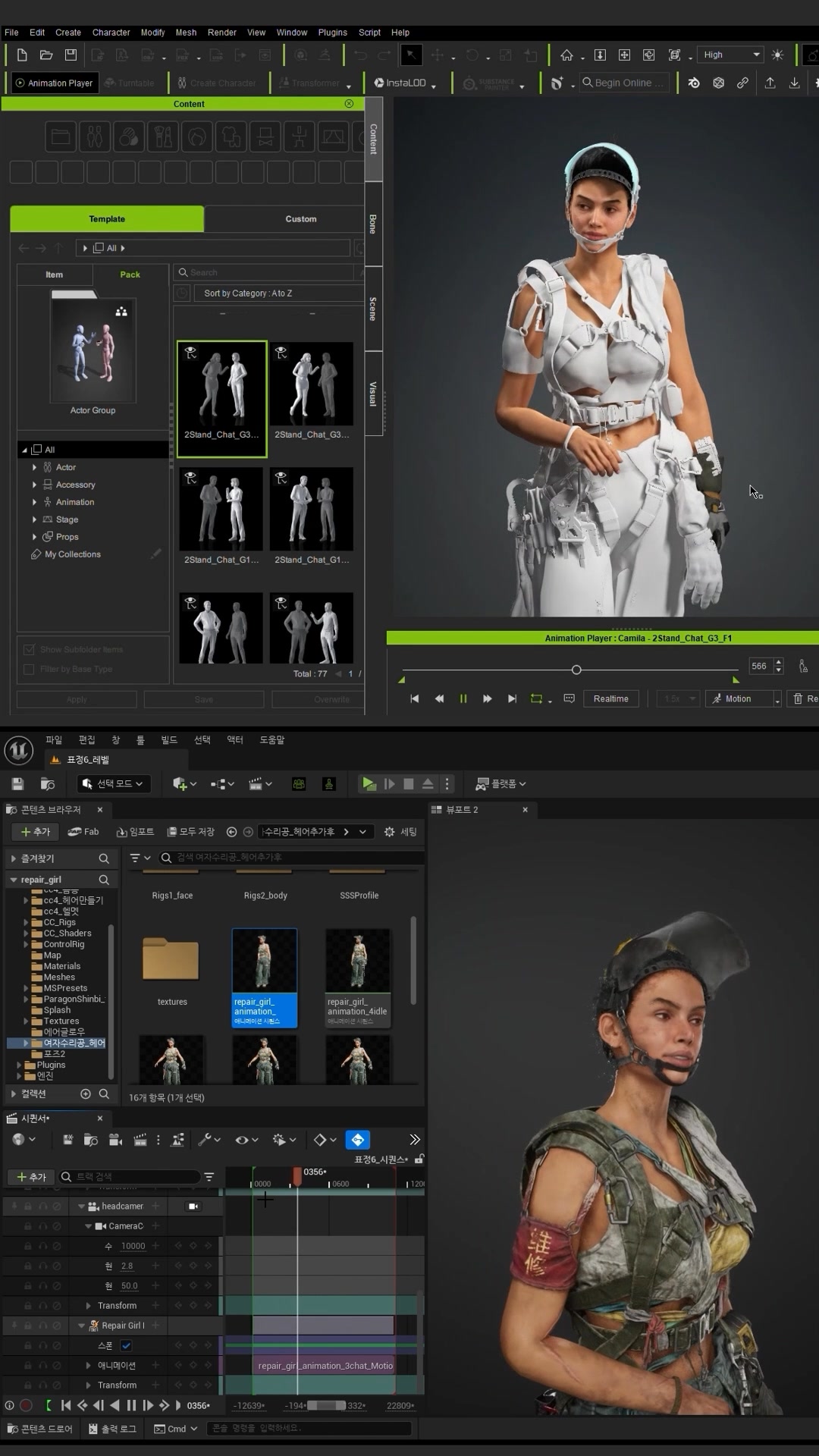Open the Character menu
The height and width of the screenshot is (1456, 819).
coord(111,33)
